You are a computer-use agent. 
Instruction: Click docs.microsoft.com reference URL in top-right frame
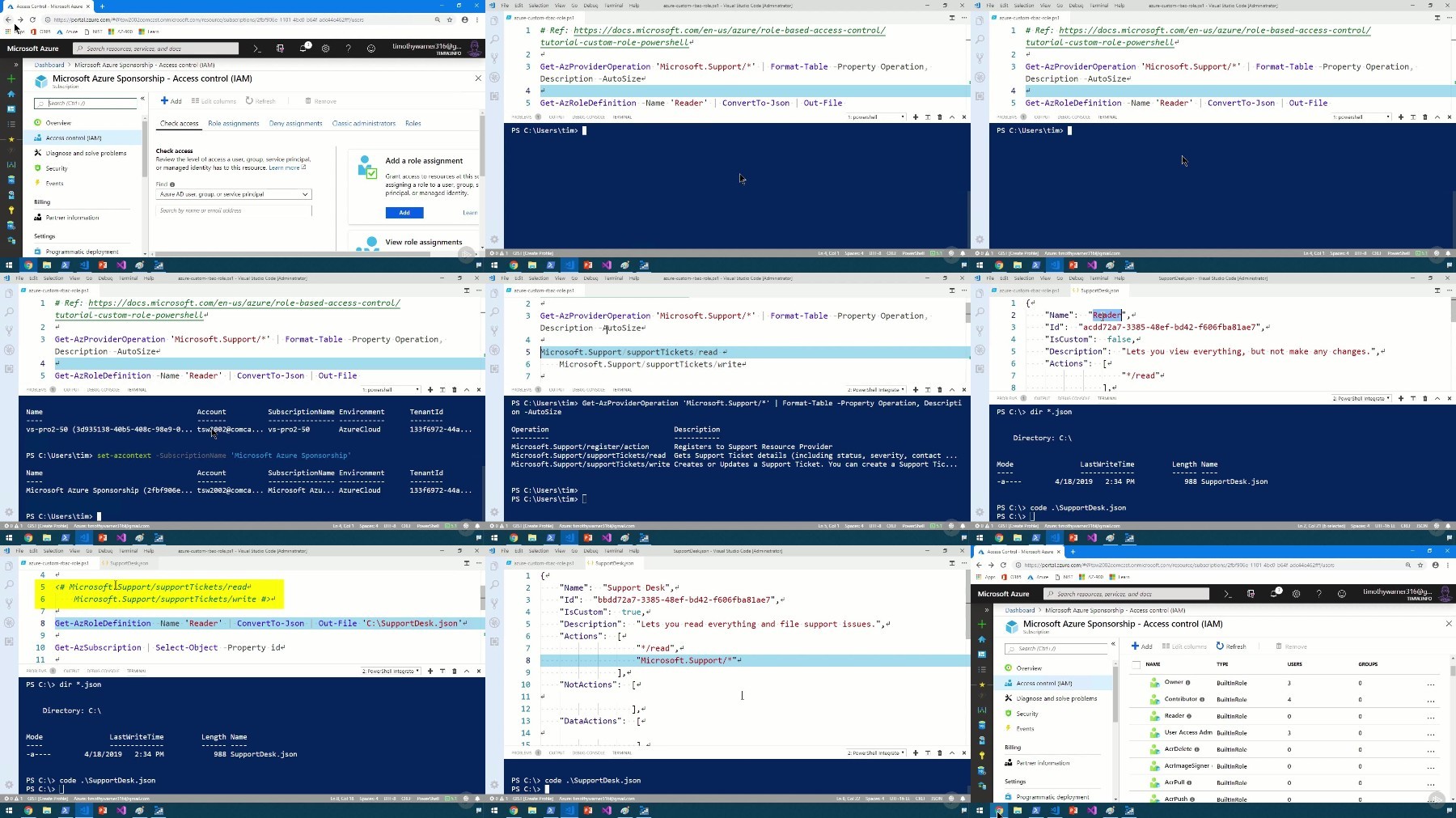click(x=1198, y=36)
